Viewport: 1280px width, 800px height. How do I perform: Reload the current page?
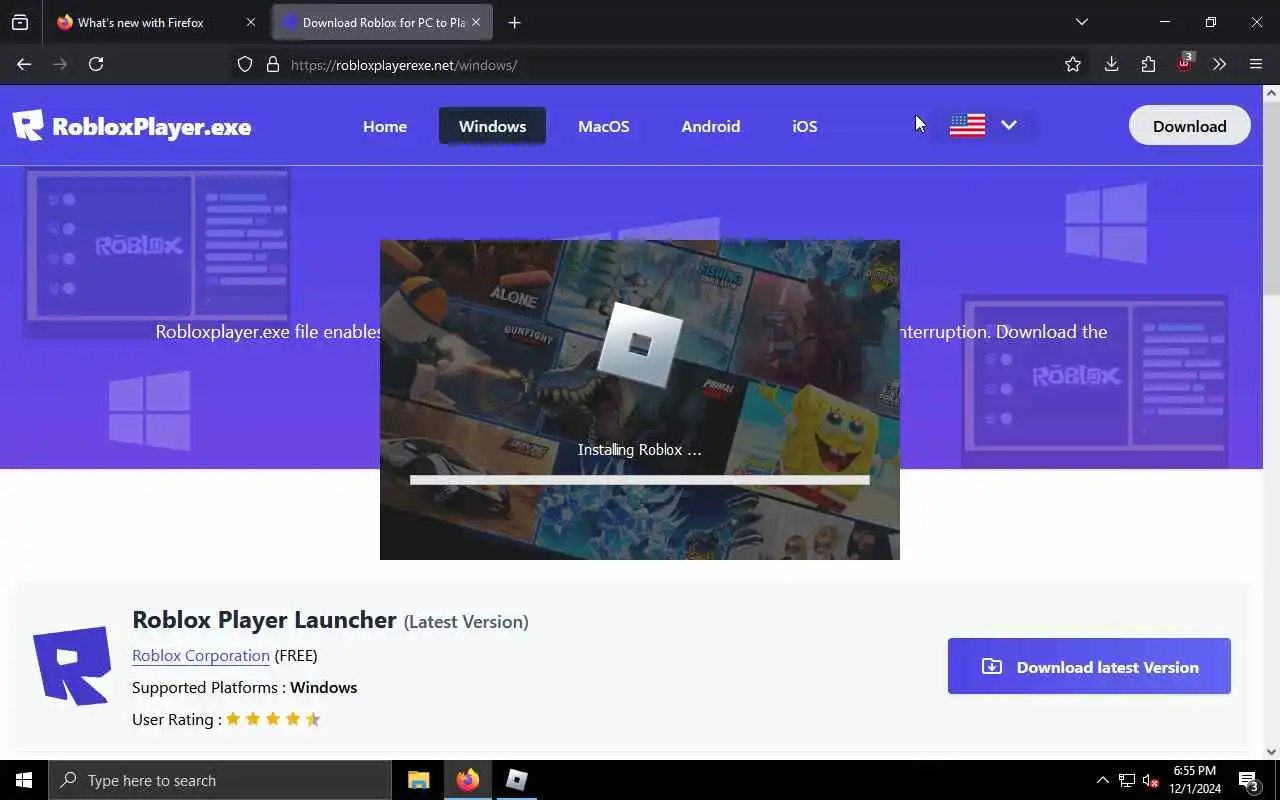(x=96, y=64)
